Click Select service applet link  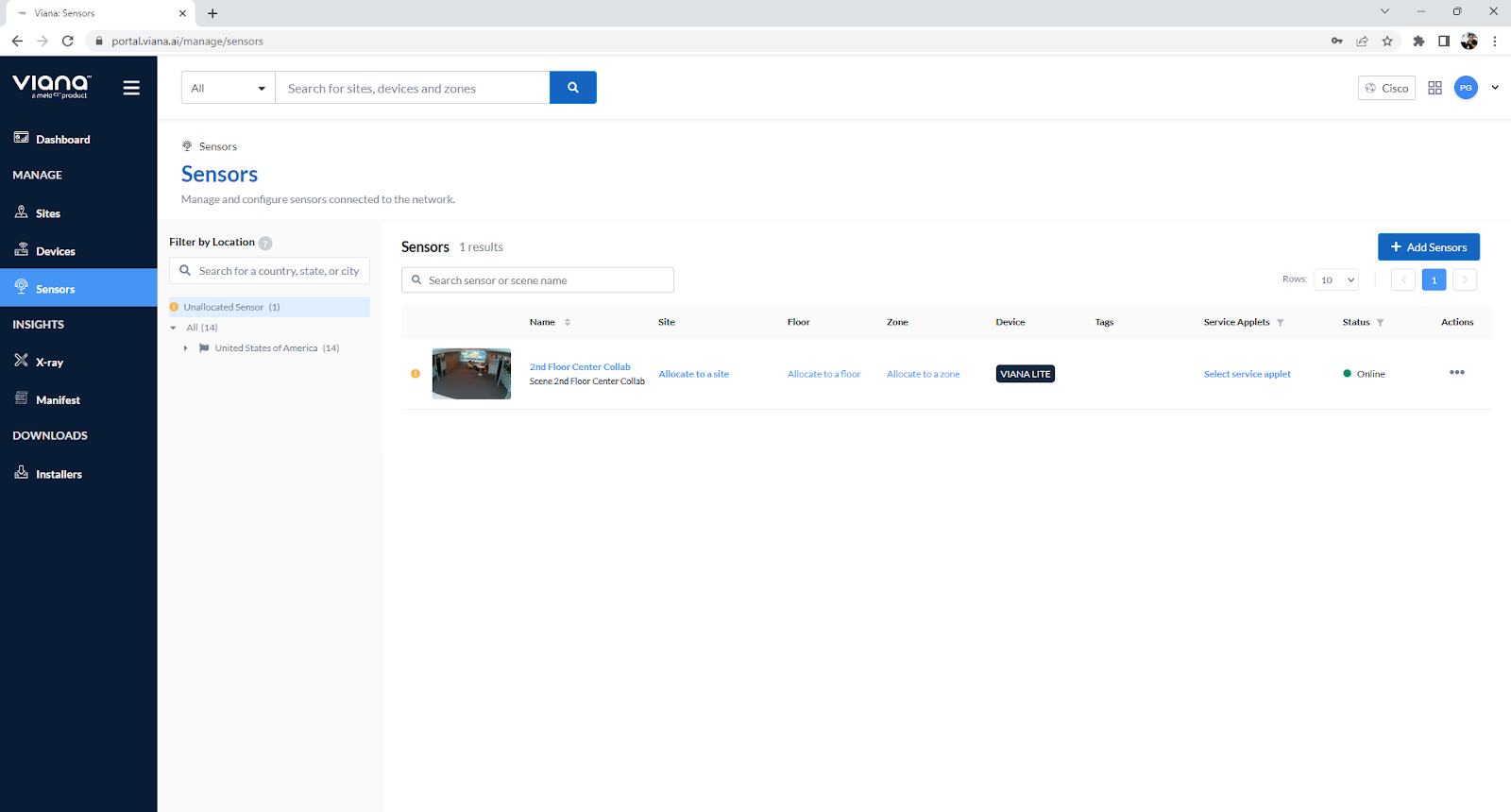(1247, 375)
